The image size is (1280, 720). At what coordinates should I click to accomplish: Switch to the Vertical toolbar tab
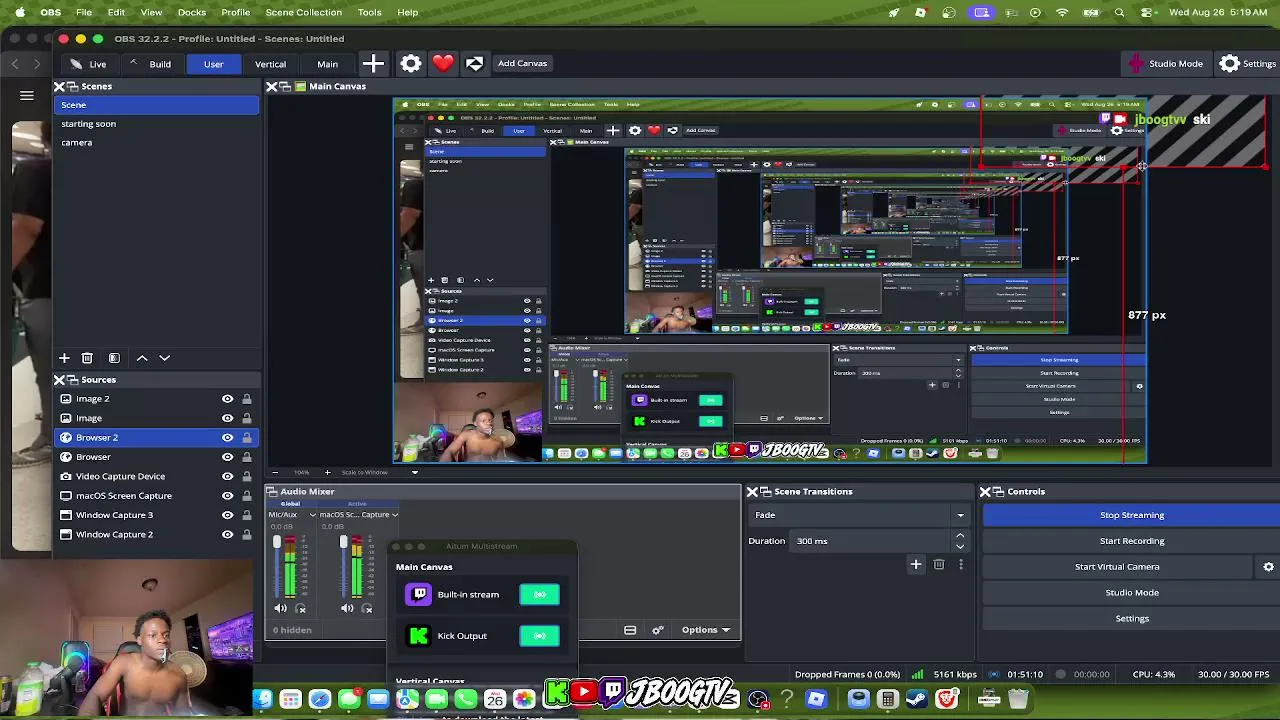pyautogui.click(x=270, y=64)
